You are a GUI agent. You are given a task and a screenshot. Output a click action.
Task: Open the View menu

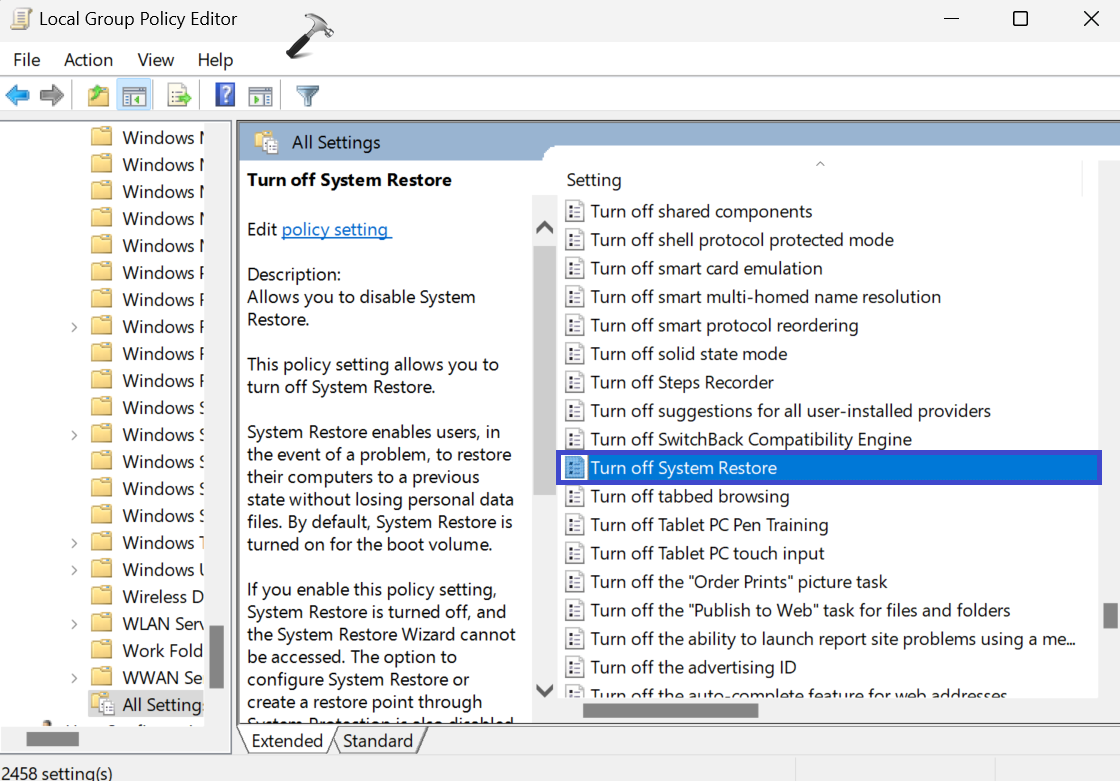(156, 60)
